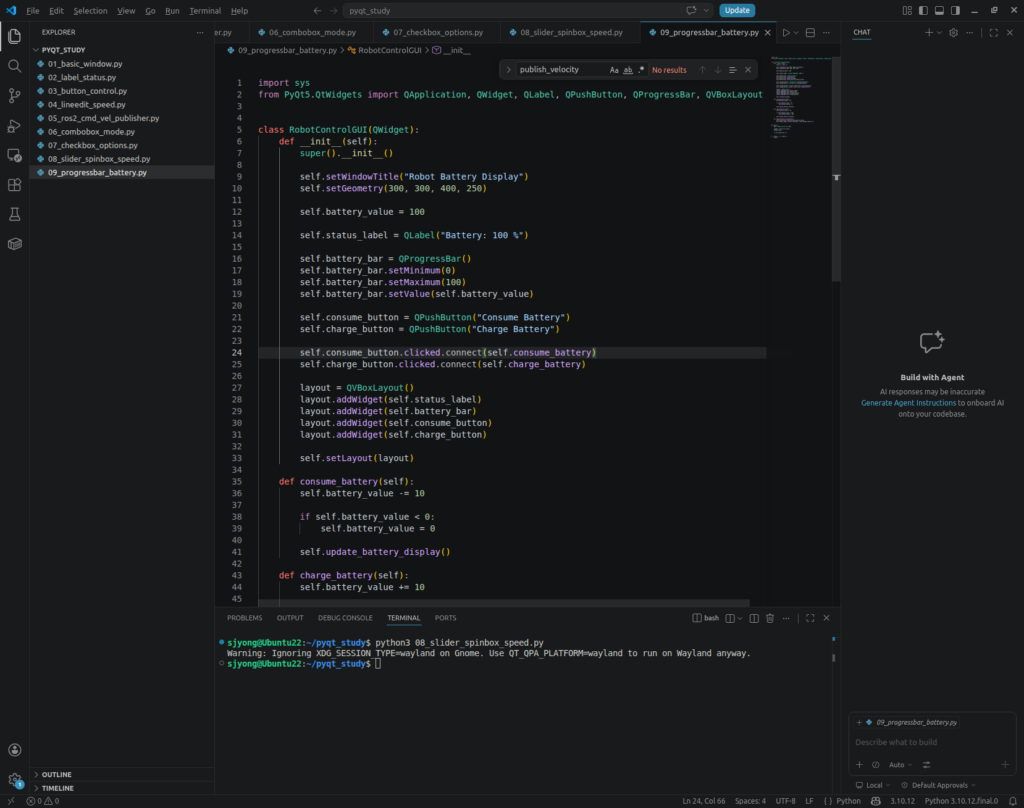Open chat settings gear icon
This screenshot has width=1024, height=808.
(x=953, y=33)
